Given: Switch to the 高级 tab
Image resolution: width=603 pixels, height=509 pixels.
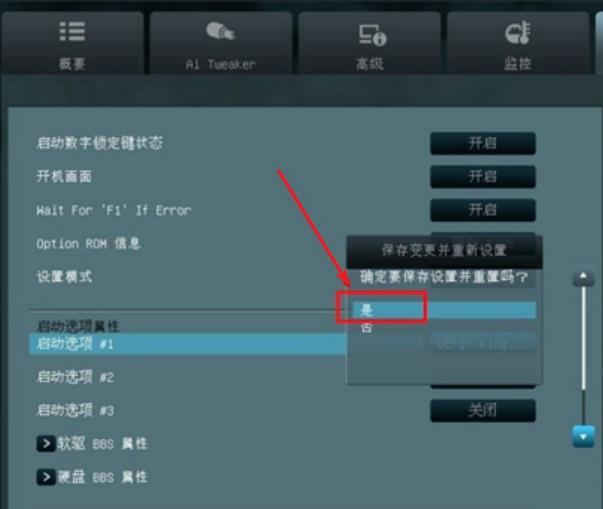Looking at the screenshot, I should pyautogui.click(x=369, y=43).
